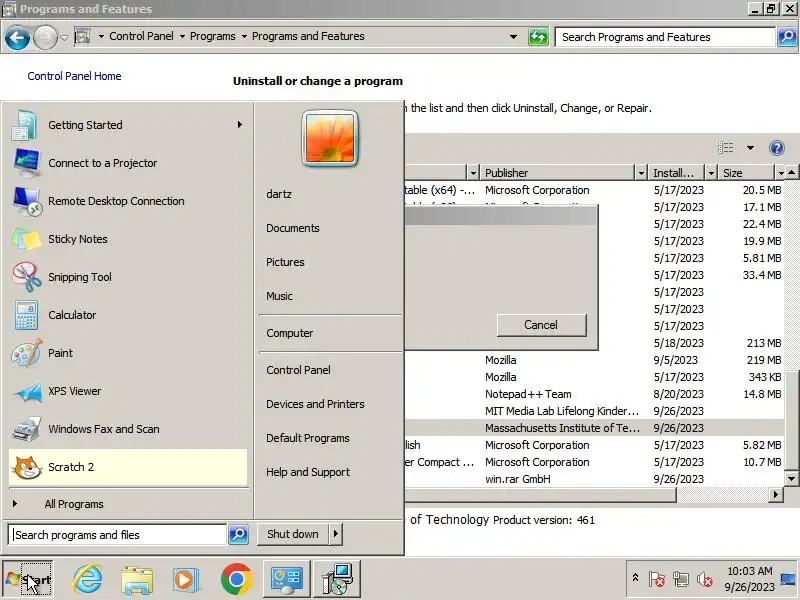The height and width of the screenshot is (600, 800).
Task: Open Devices and Printers
Action: (x=315, y=404)
